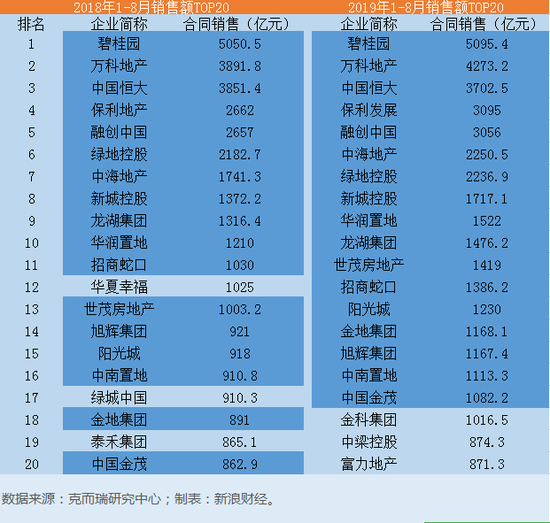
Task: Select 企业简称 header under the 2019 title
Action: (x=369, y=24)
